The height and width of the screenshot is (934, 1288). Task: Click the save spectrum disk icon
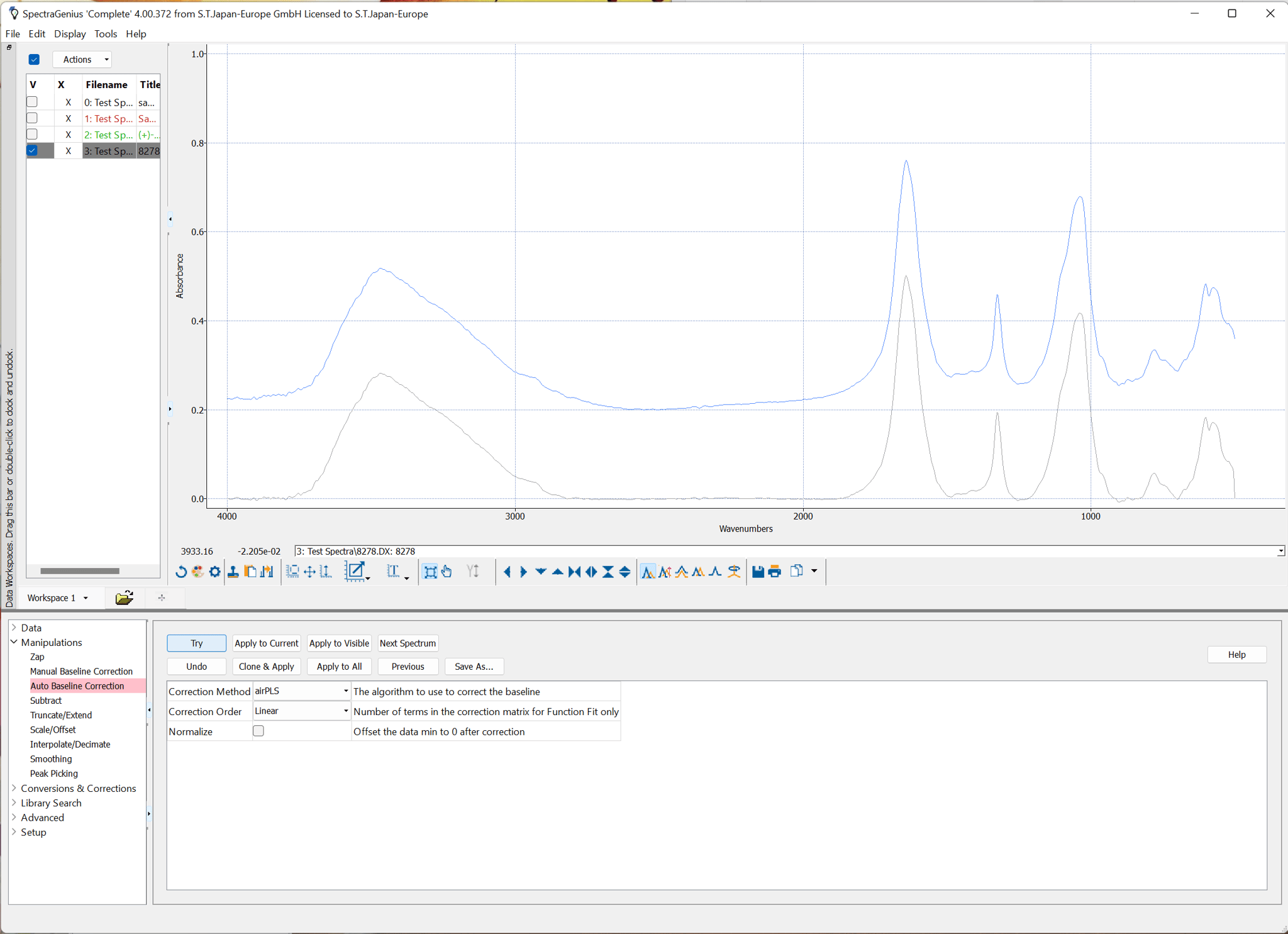point(759,571)
